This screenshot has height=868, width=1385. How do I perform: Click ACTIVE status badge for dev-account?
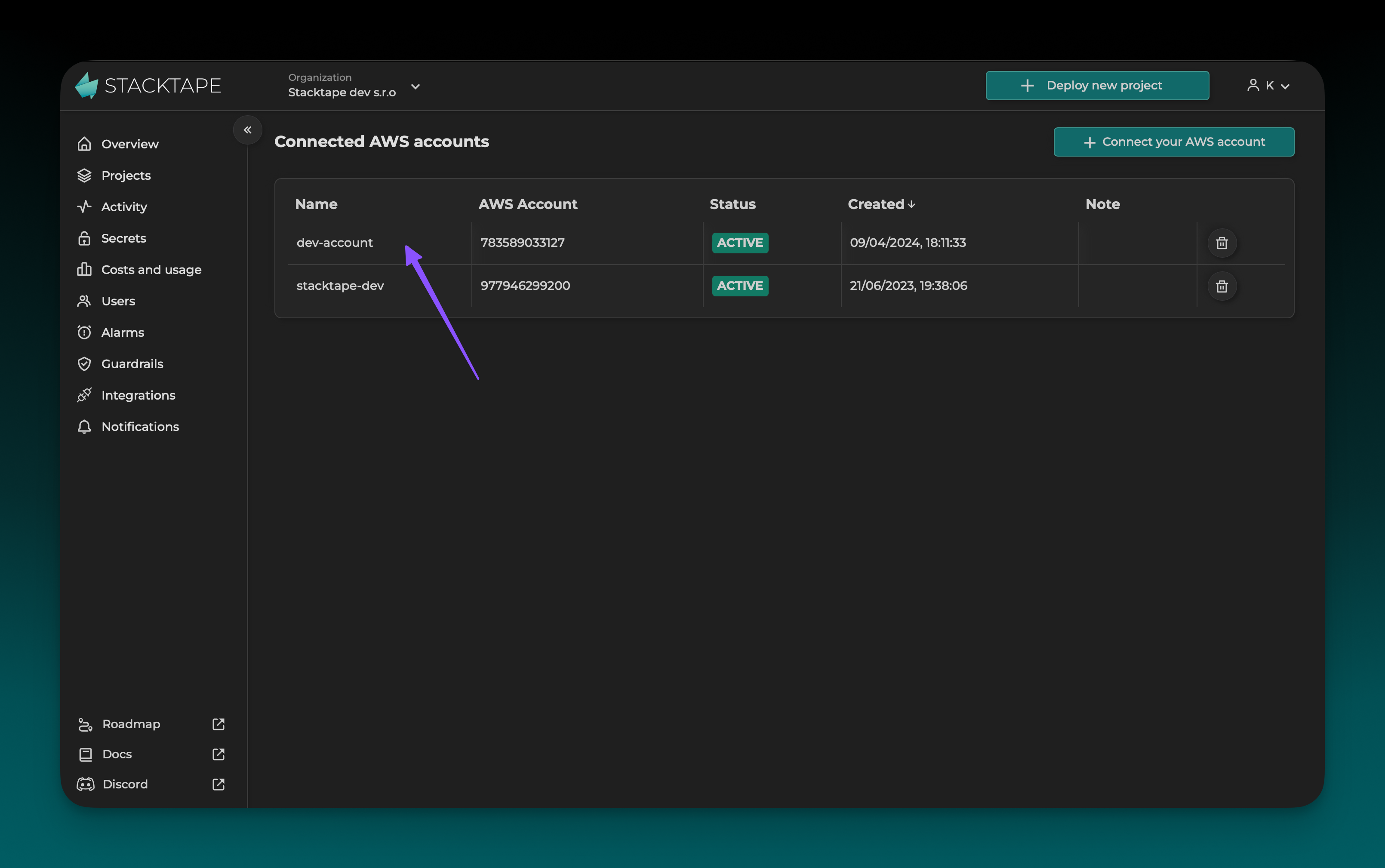[x=739, y=243]
